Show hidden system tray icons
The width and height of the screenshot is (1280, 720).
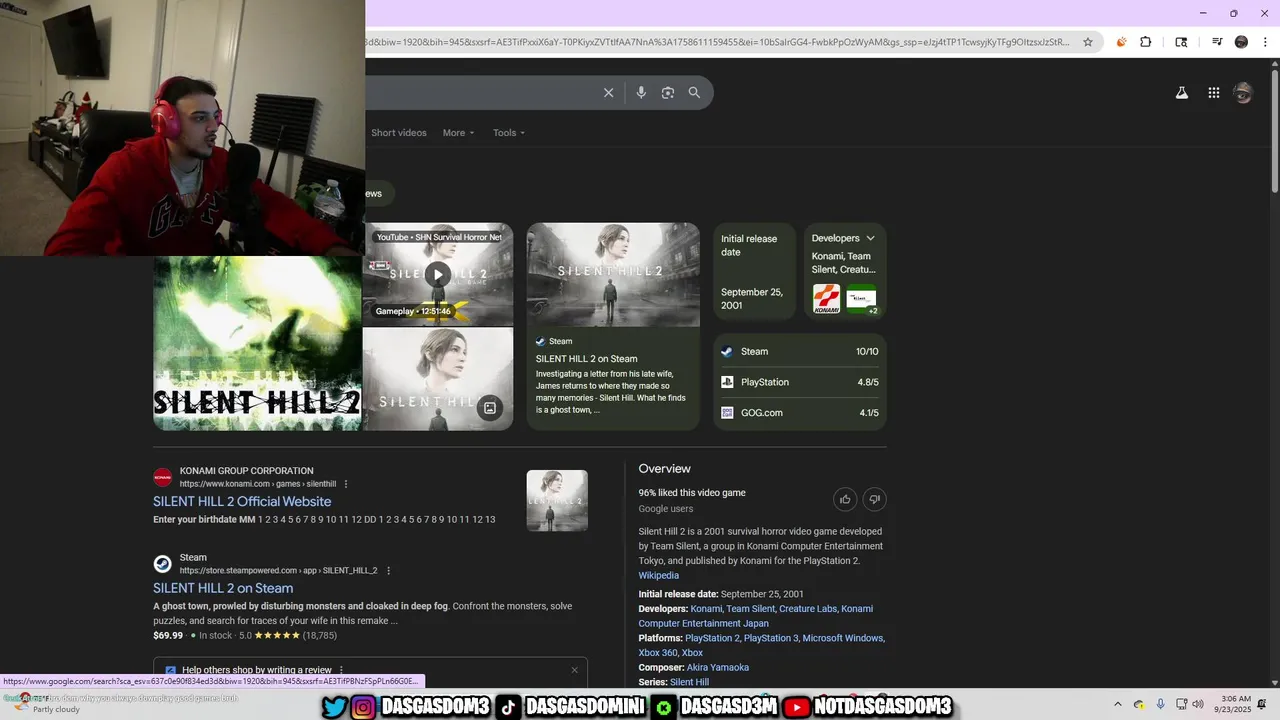[x=1118, y=704]
